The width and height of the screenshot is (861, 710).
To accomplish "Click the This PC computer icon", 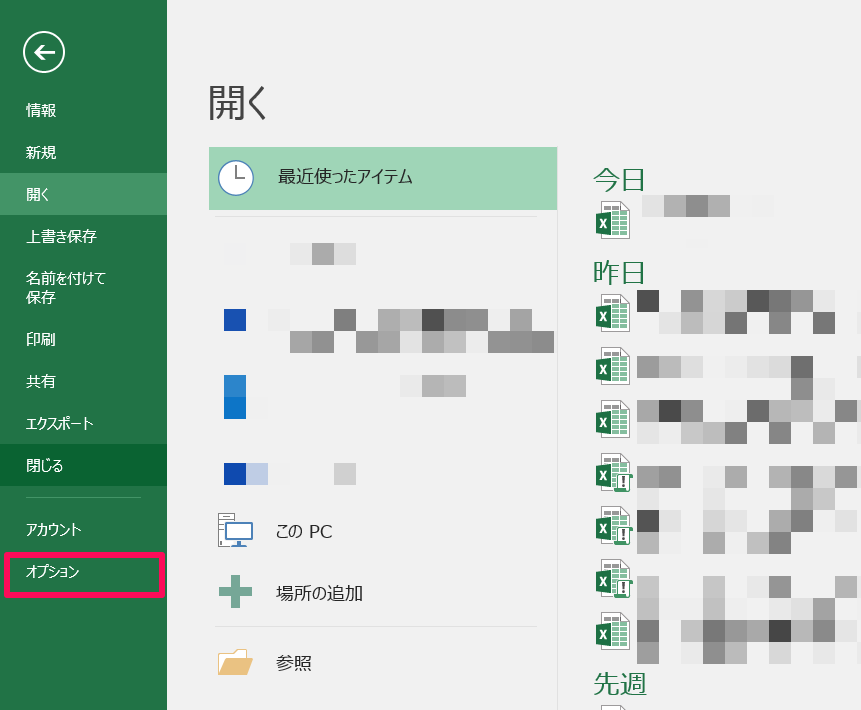I will 235,530.
